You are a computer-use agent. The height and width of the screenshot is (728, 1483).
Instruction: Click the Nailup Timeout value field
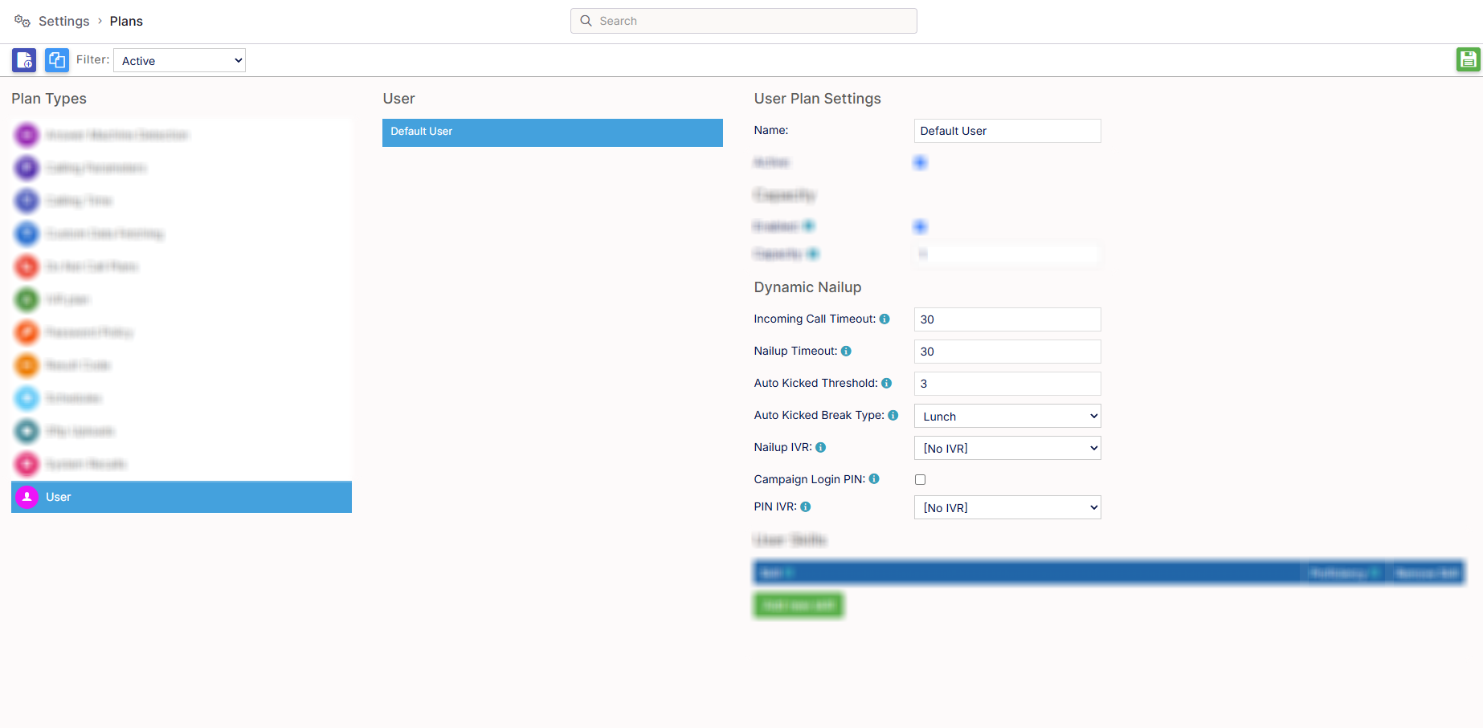(1007, 352)
